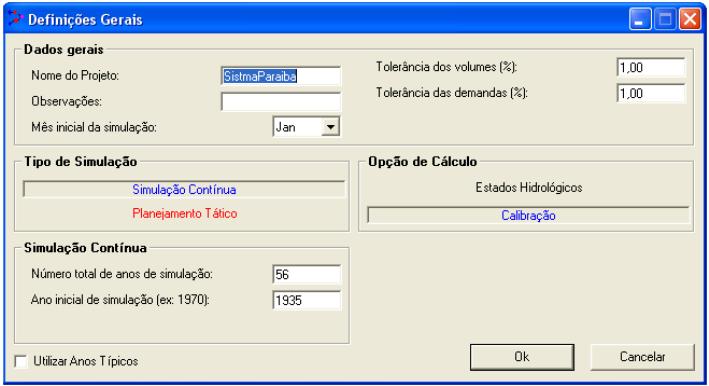Click the Tolerância dos volumes (%) label

tap(446, 67)
